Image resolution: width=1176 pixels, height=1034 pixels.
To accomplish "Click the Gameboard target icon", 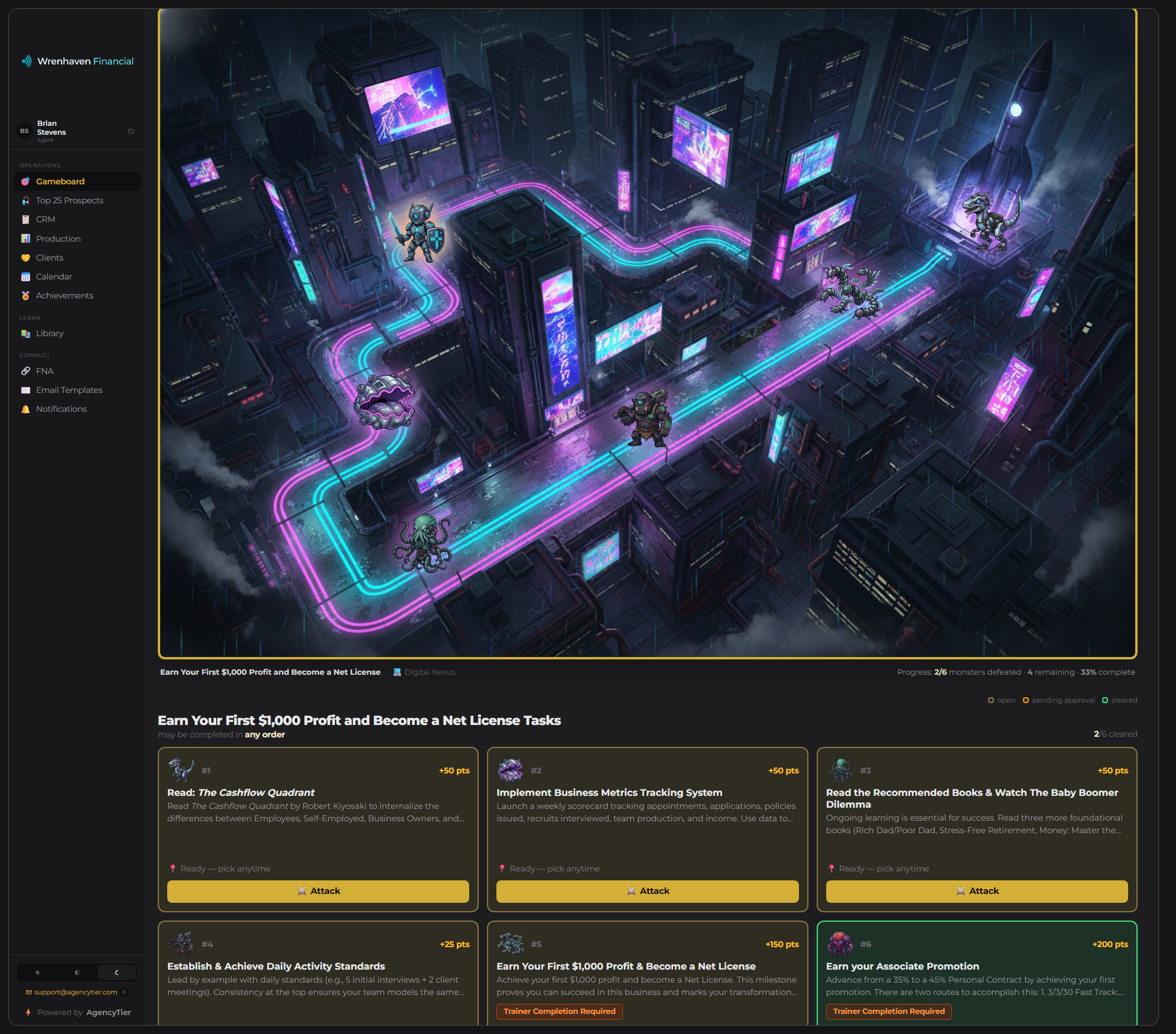I will [25, 181].
